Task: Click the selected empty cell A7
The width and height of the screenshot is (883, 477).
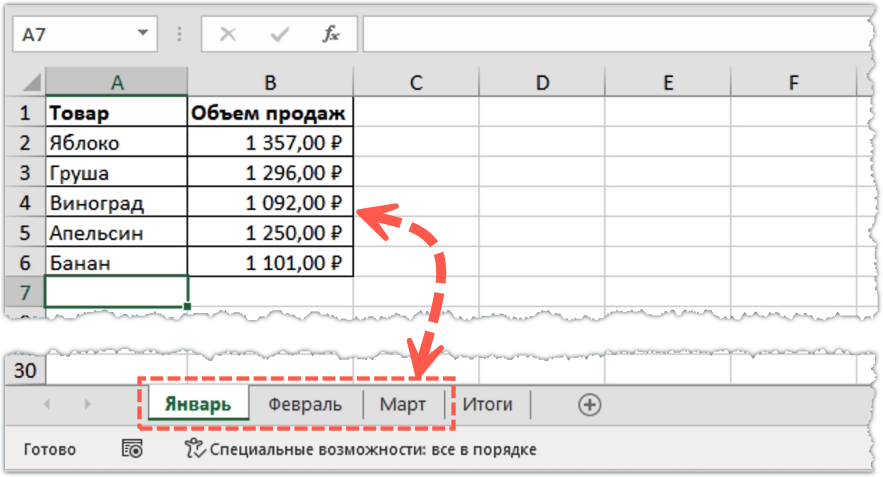Action: coord(117,292)
